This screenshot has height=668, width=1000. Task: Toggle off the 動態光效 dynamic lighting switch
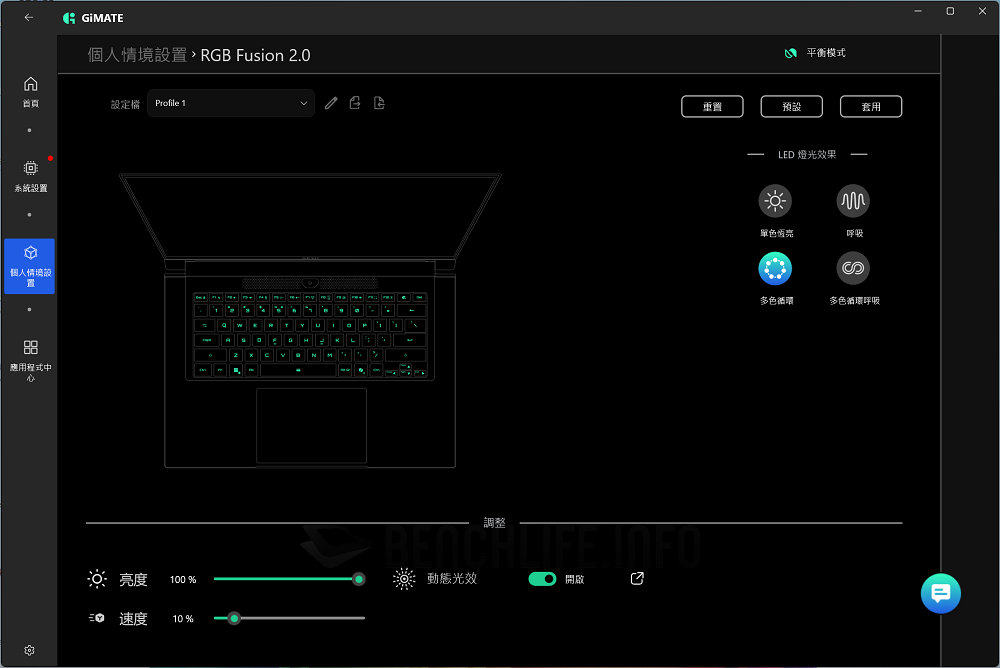[543, 578]
